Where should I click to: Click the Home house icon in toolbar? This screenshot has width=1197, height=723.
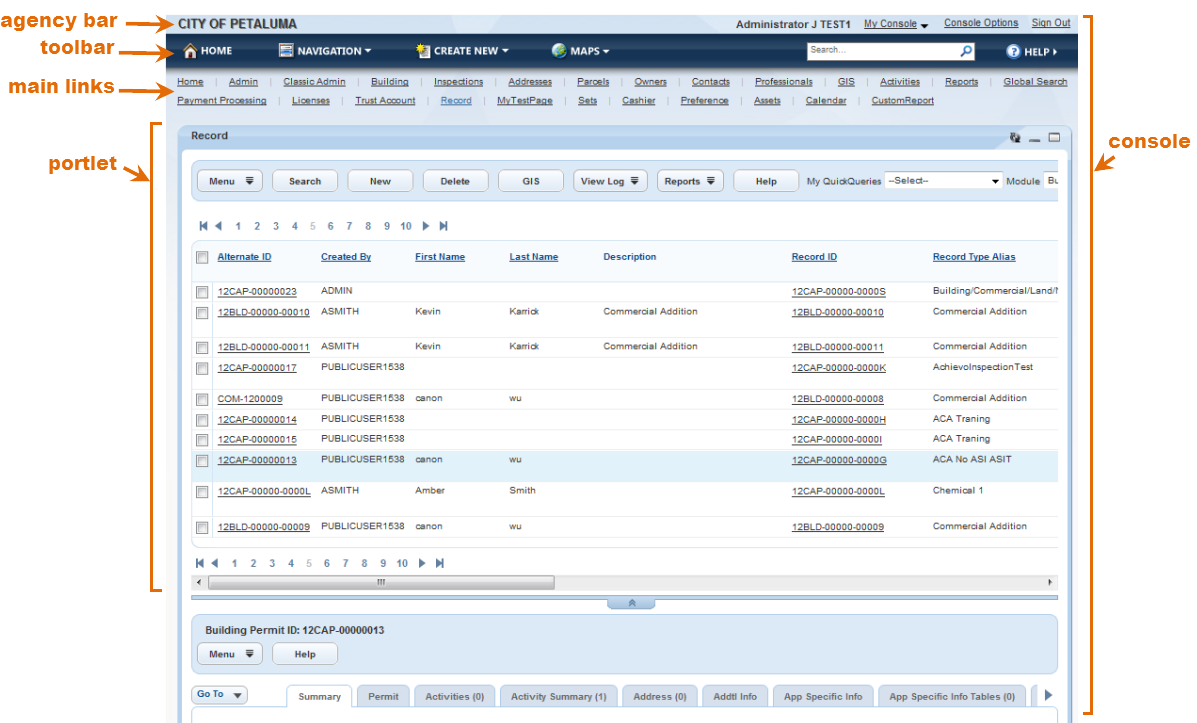pyautogui.click(x=190, y=51)
